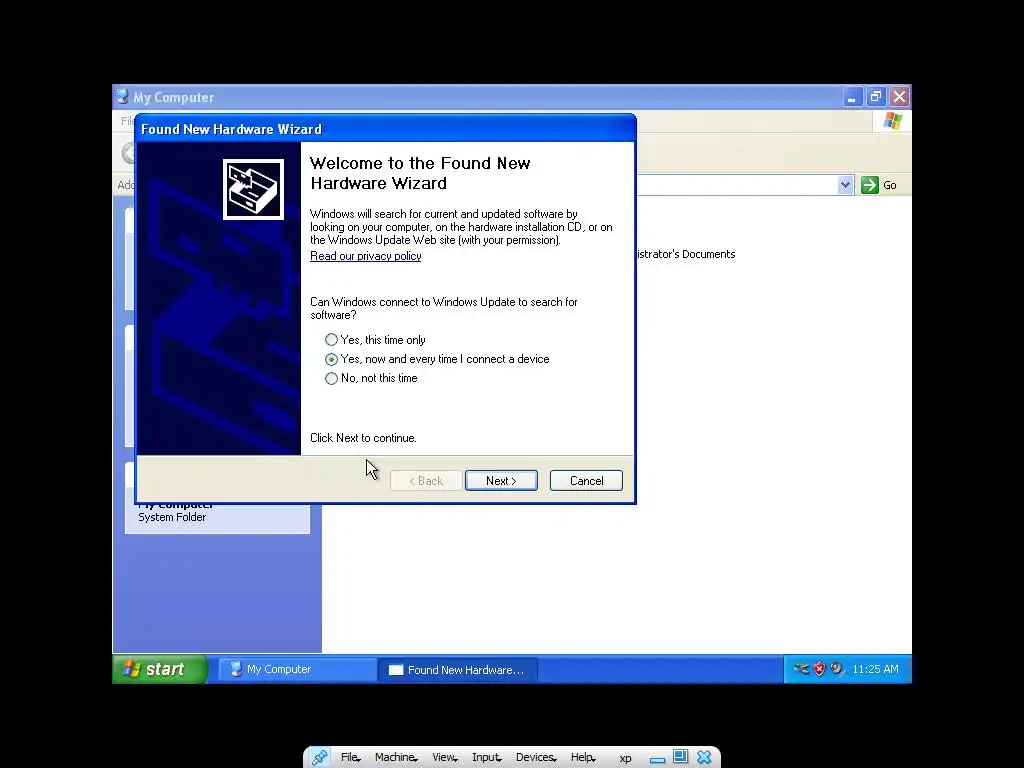This screenshot has height=768, width=1024.
Task: Click the hardware wizard icon image
Action: pyautogui.click(x=253, y=189)
